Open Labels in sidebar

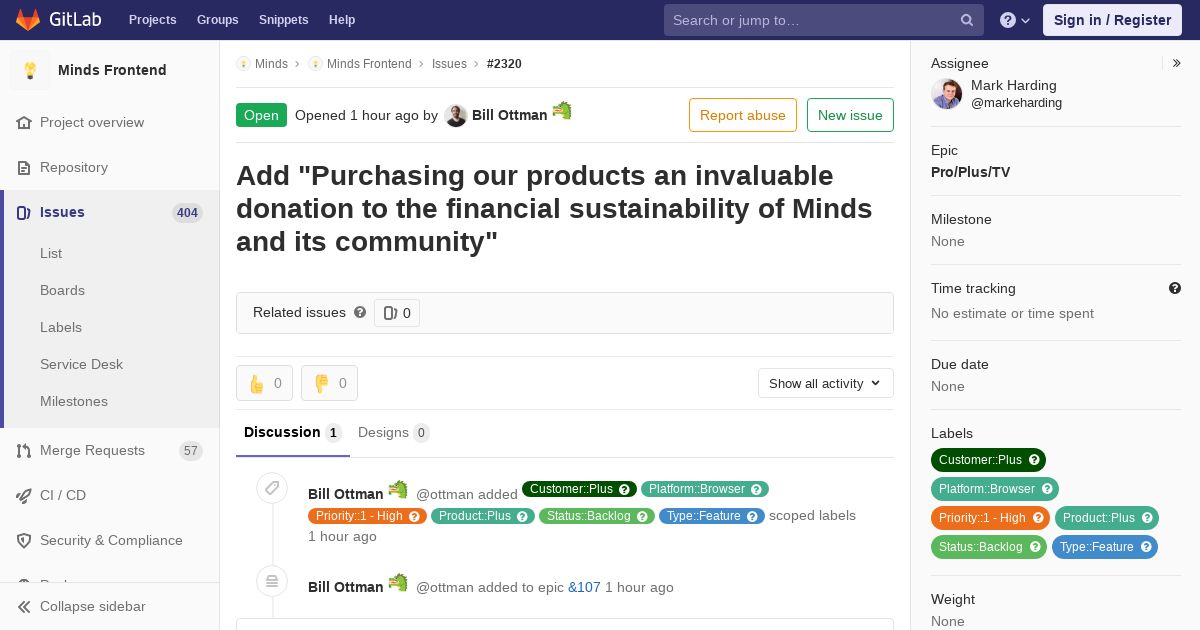click(61, 327)
